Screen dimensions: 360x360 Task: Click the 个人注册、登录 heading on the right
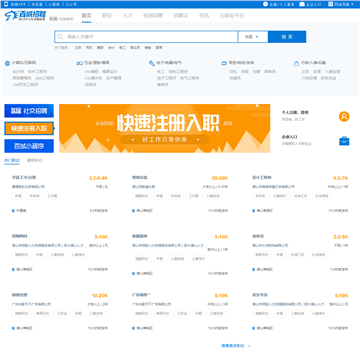[295, 113]
